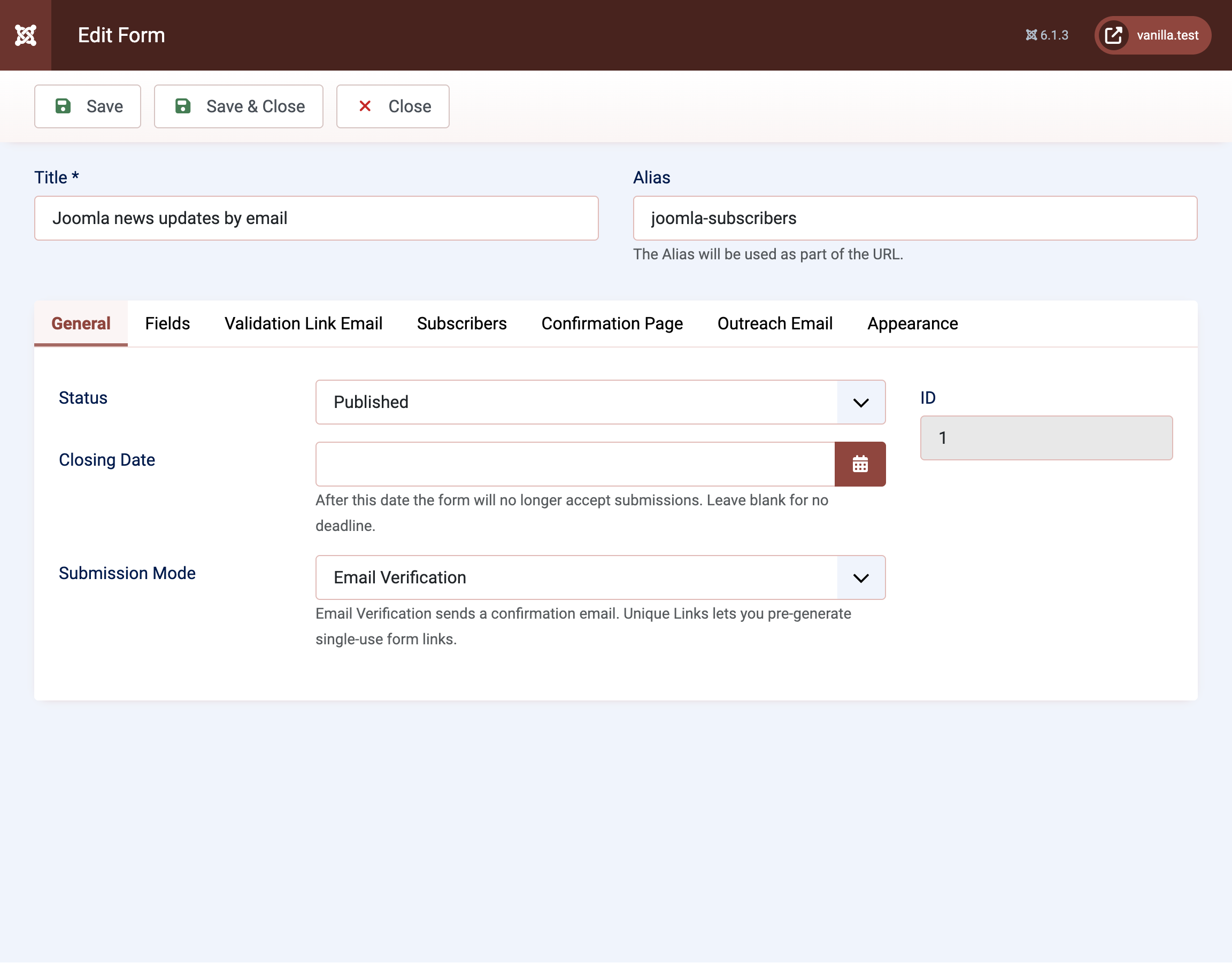Screen dimensions: 1232x963
Task: Click the Joomla logo icon
Action: click(x=25, y=35)
